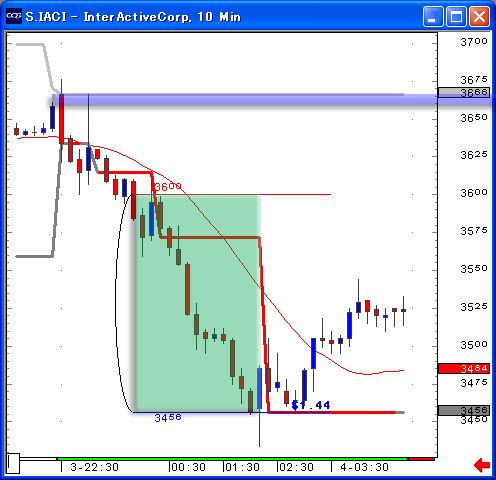
Task: Close the InterActiveCorp chart window
Action: point(479,16)
